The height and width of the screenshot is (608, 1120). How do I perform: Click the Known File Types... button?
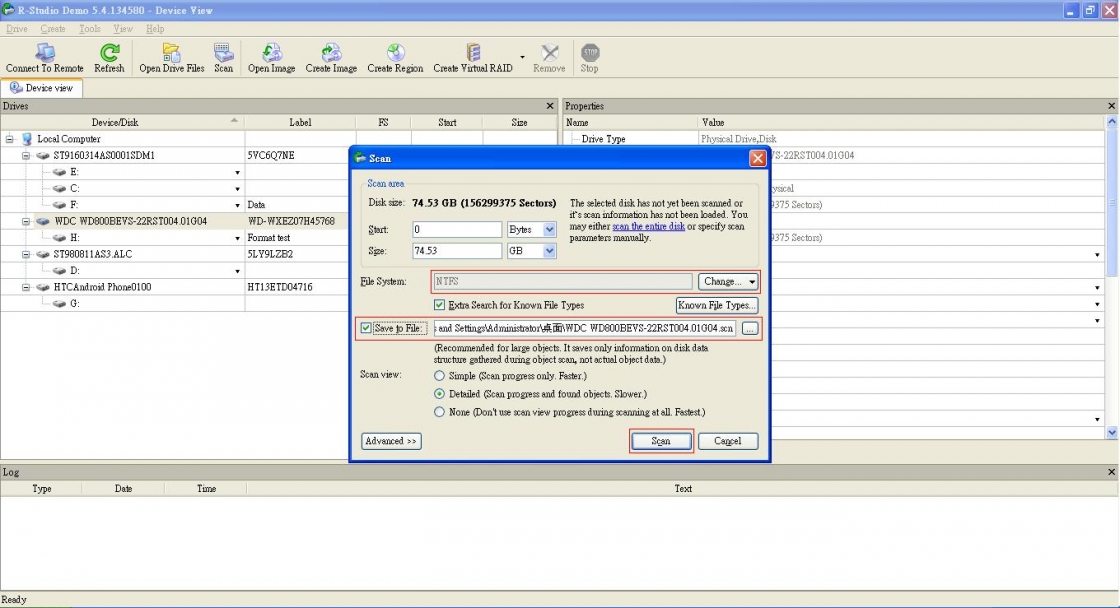[716, 305]
